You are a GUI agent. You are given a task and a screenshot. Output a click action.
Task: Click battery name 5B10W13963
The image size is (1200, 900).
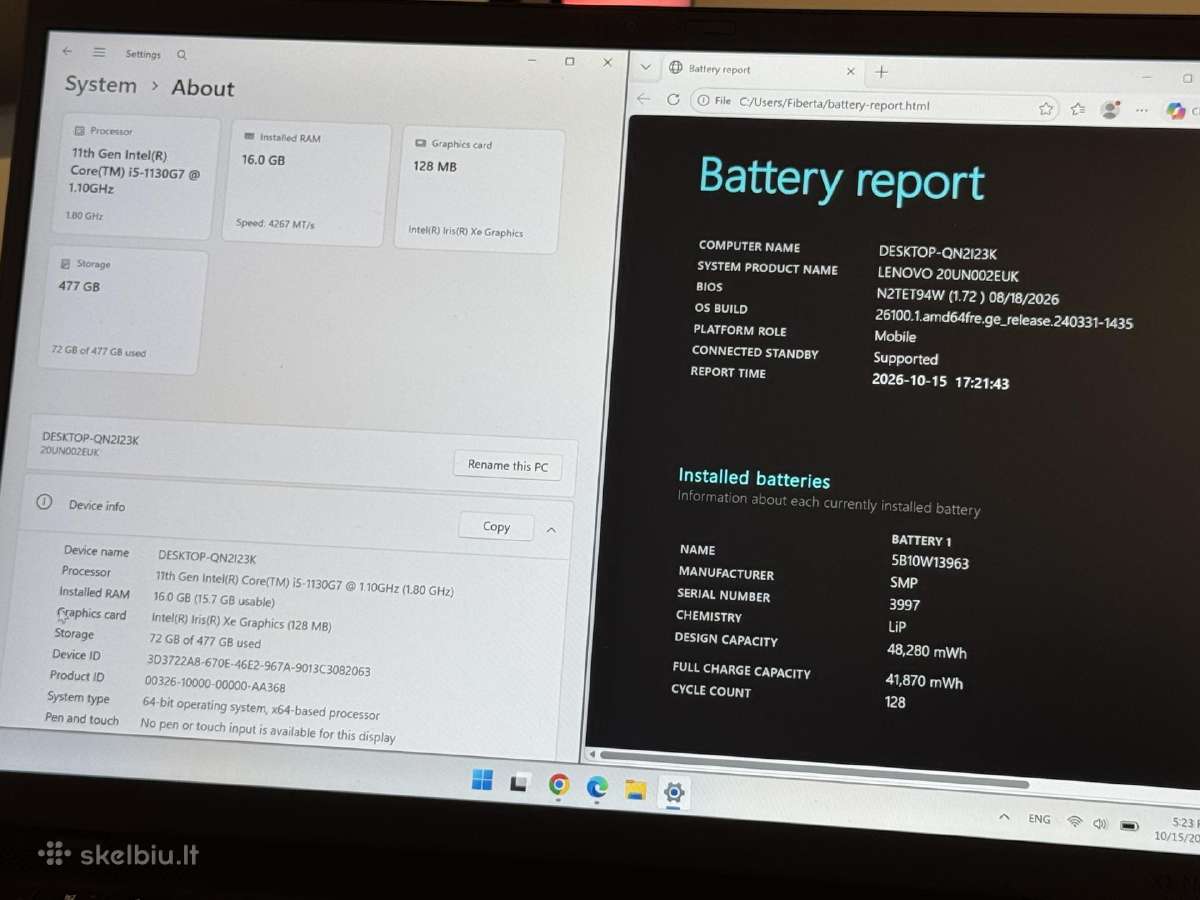point(930,562)
